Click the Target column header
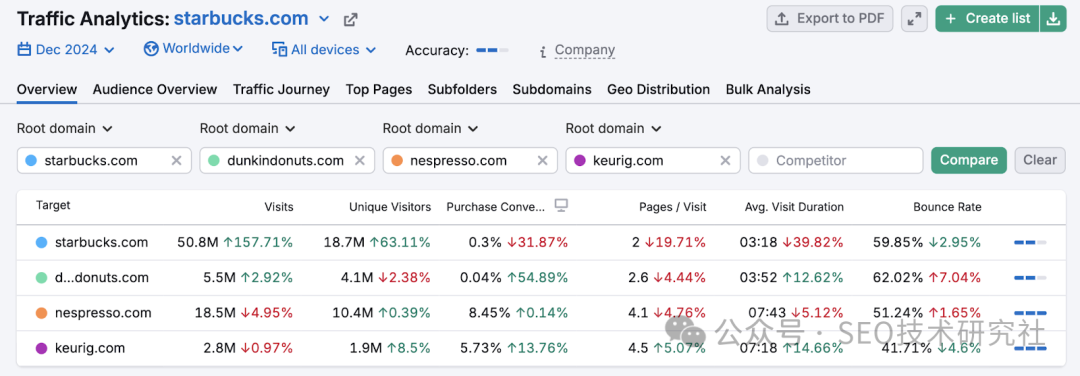The width and height of the screenshot is (1080, 376). [53, 206]
